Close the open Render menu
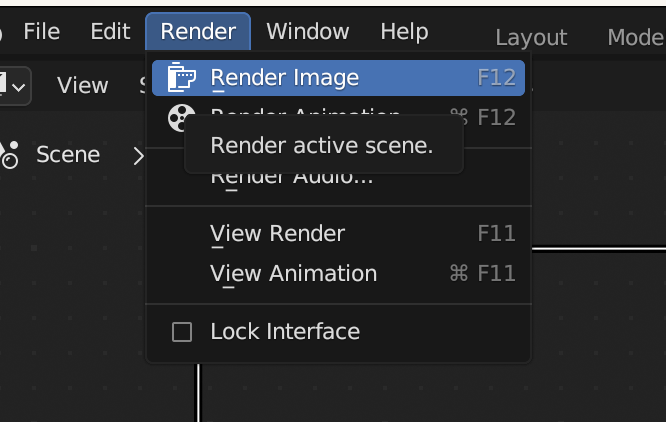The height and width of the screenshot is (422, 666). point(198,32)
